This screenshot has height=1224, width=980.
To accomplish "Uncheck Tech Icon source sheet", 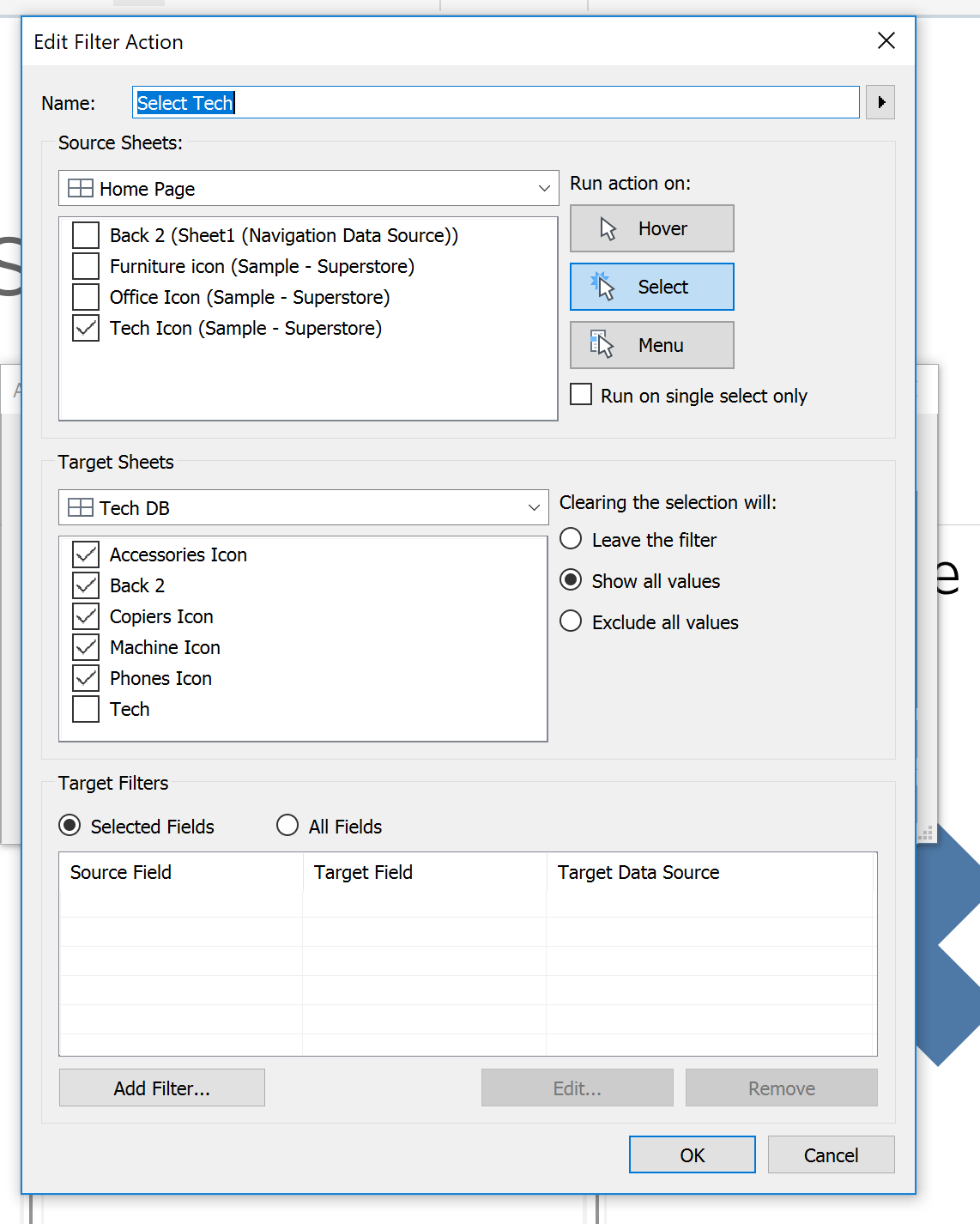I will coord(85,328).
